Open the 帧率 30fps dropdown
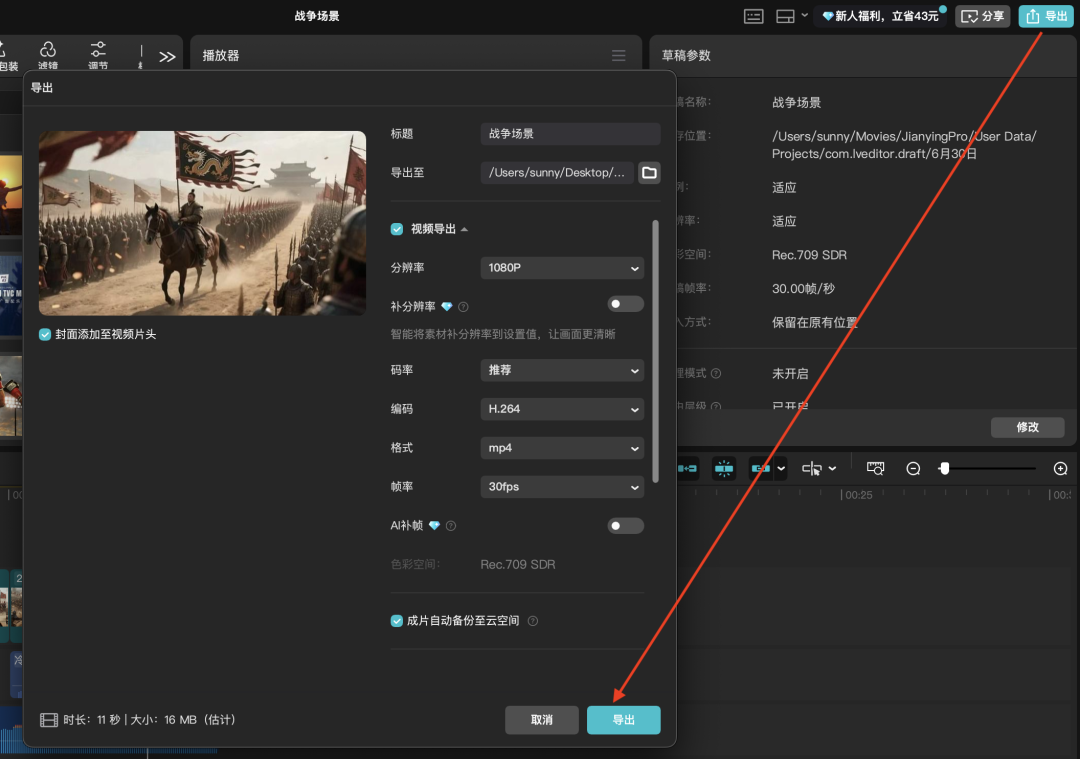Image resolution: width=1080 pixels, height=759 pixels. pyautogui.click(x=562, y=487)
